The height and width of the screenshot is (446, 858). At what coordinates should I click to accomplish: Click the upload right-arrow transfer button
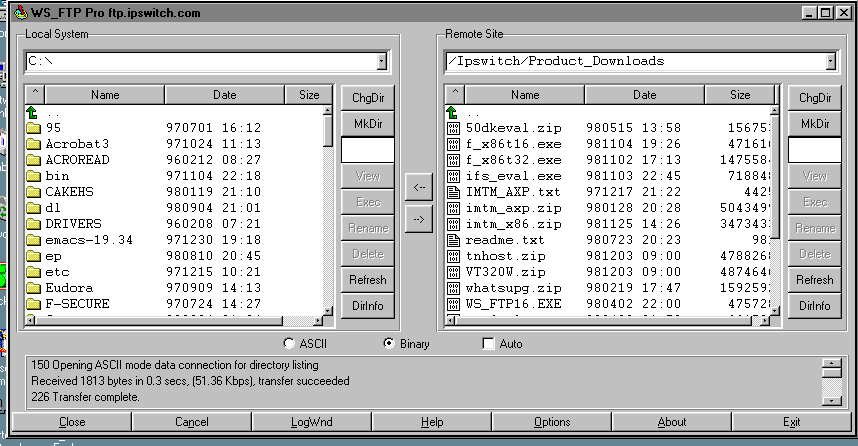419,219
